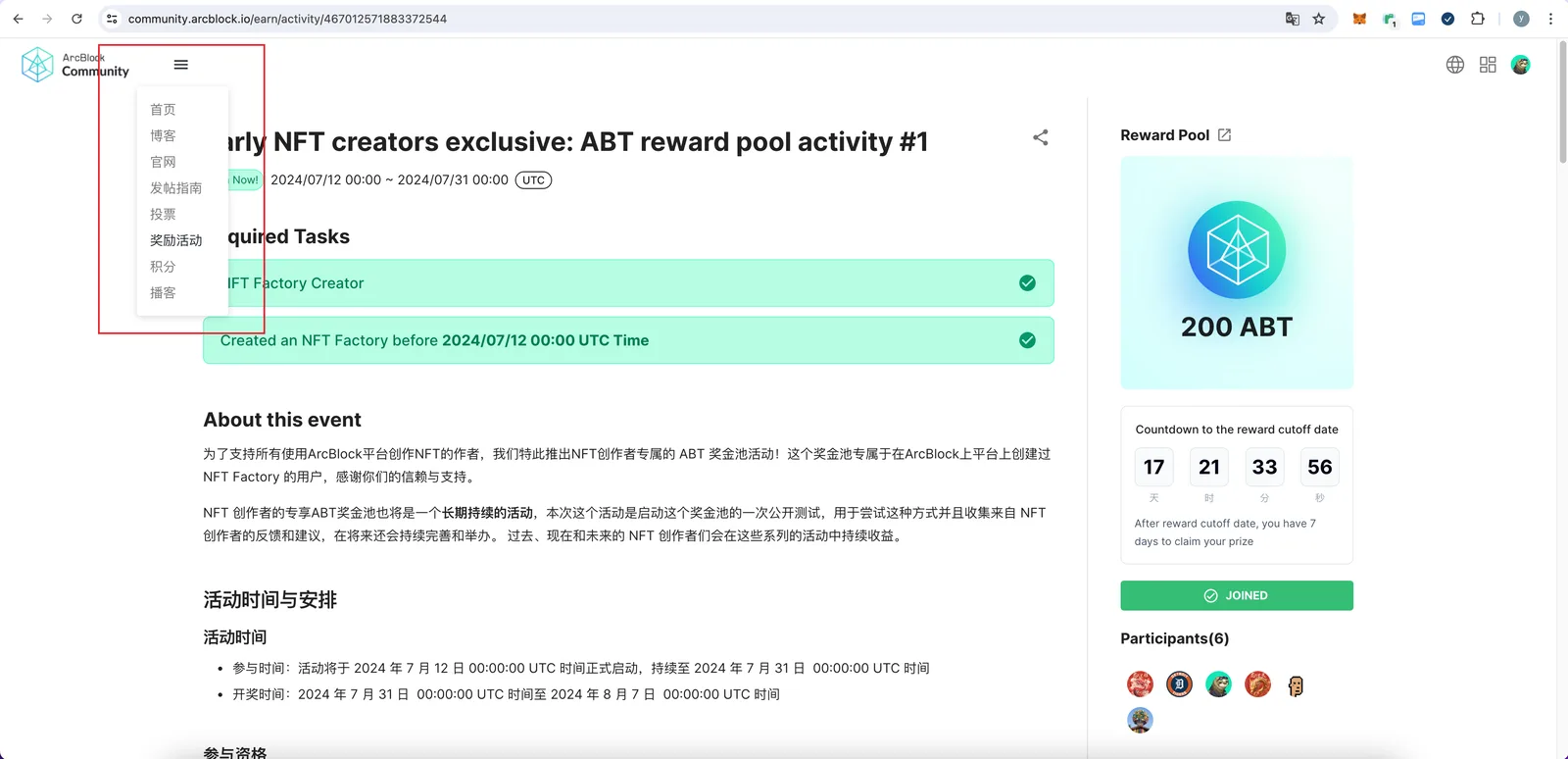Click the 33 minutes countdown box
This screenshot has height=759, width=1568.
pyautogui.click(x=1264, y=468)
